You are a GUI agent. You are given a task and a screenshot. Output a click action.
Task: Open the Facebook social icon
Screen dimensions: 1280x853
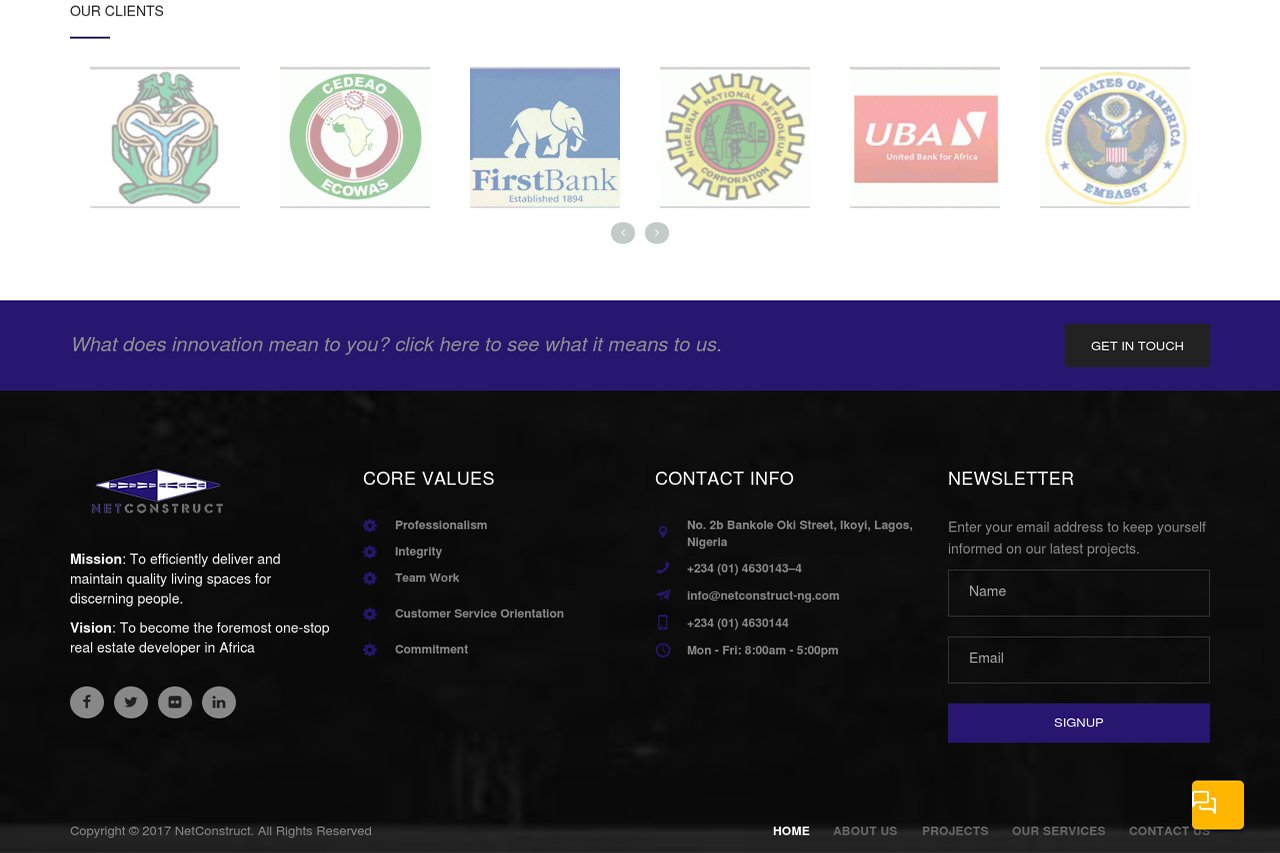(87, 702)
